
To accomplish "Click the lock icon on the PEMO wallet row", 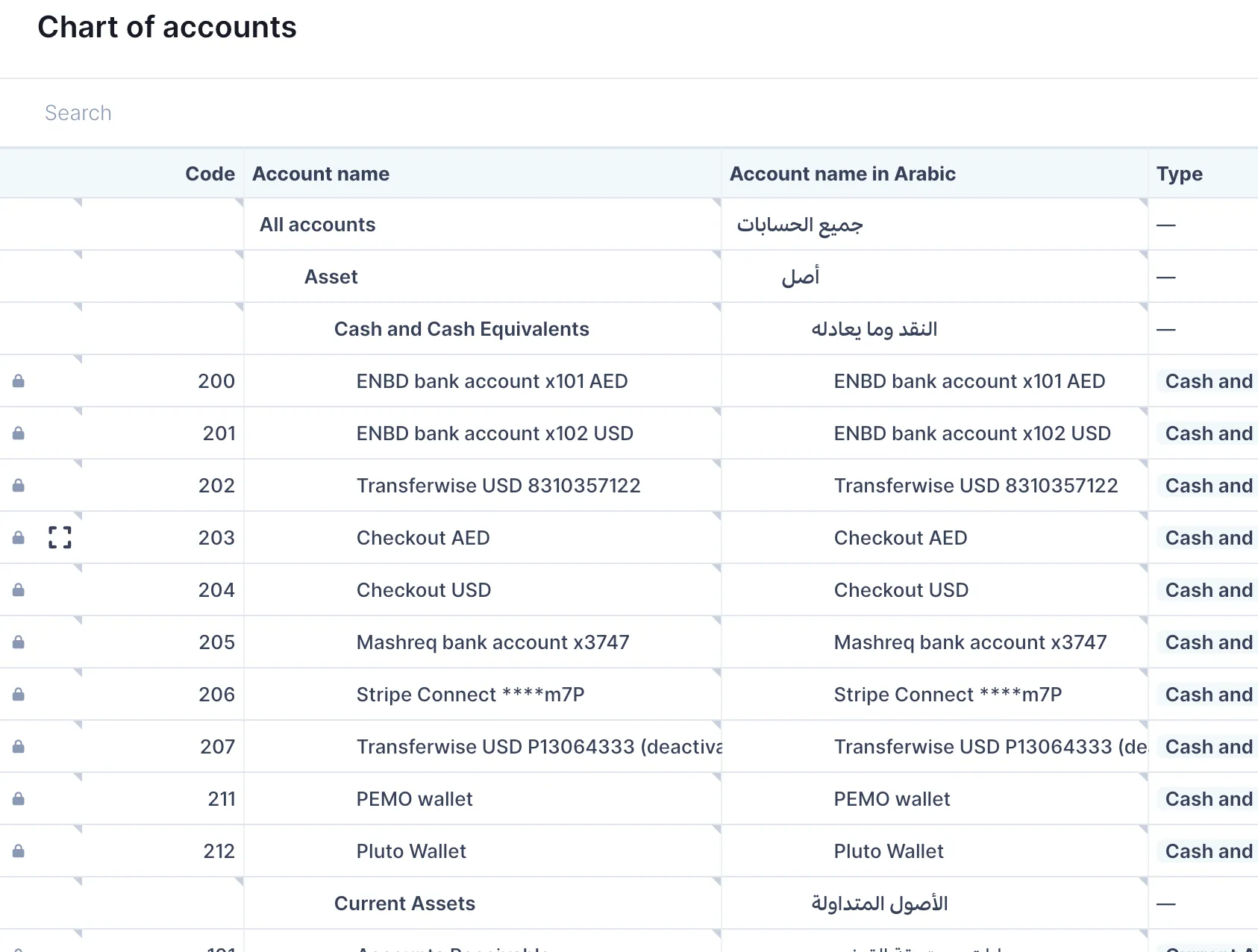I will 17,798.
